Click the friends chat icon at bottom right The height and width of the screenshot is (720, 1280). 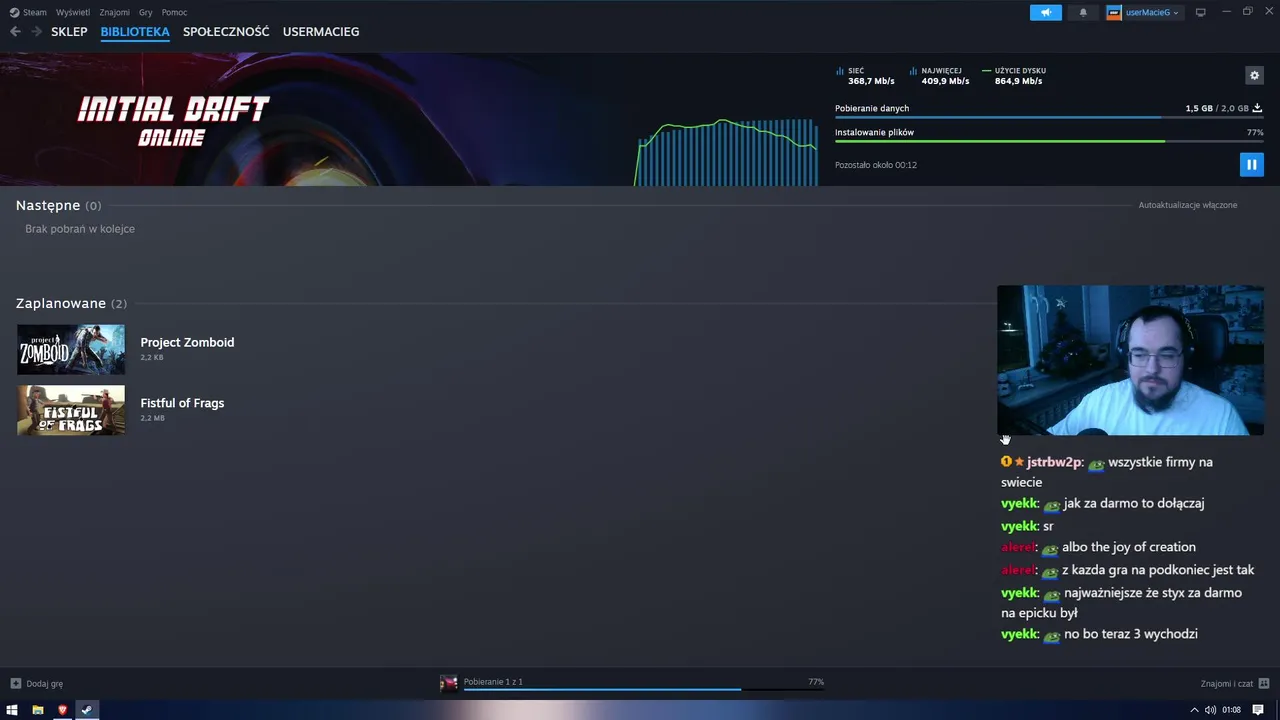(1264, 684)
